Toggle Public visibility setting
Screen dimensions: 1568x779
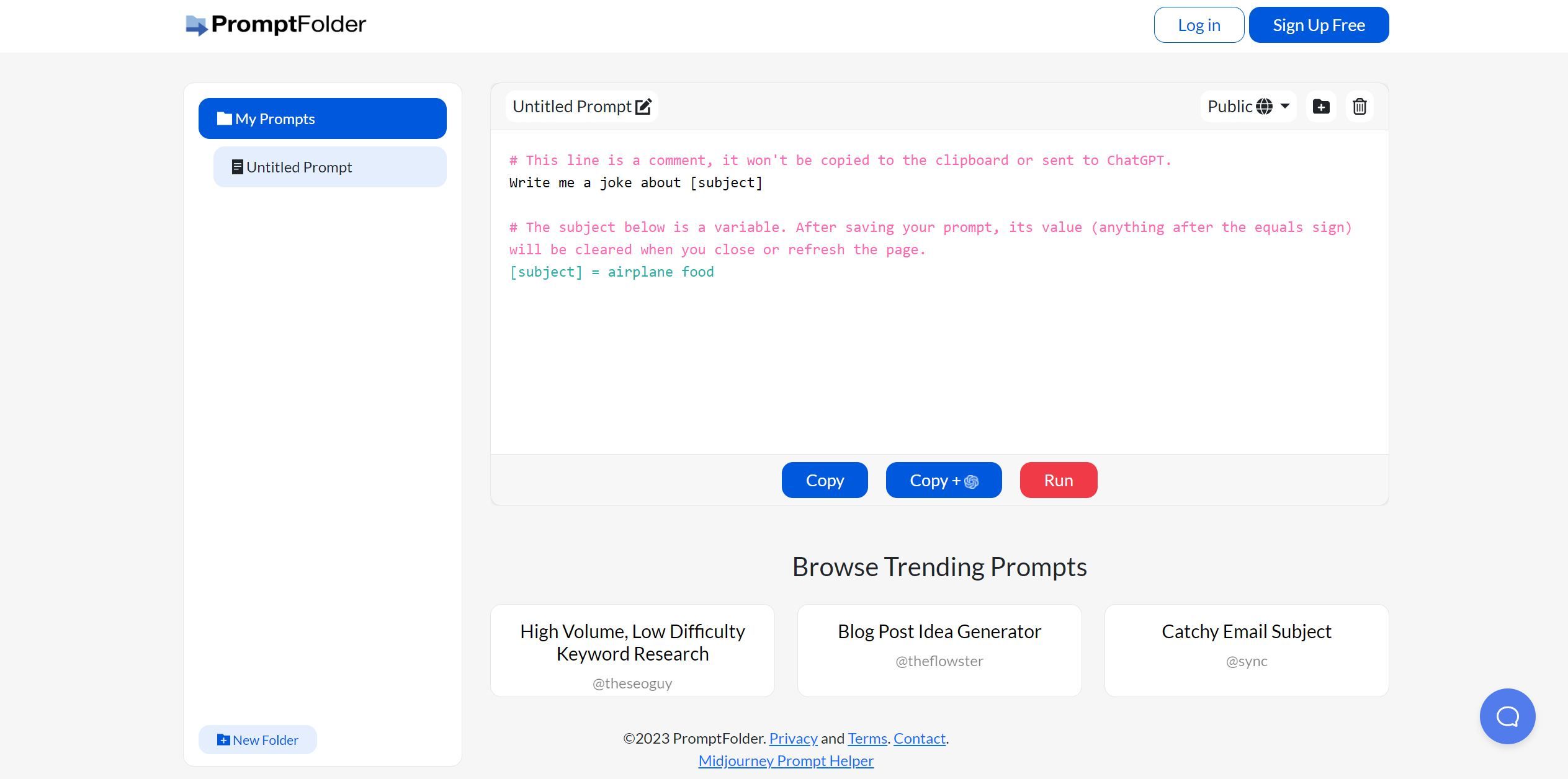(x=1248, y=106)
